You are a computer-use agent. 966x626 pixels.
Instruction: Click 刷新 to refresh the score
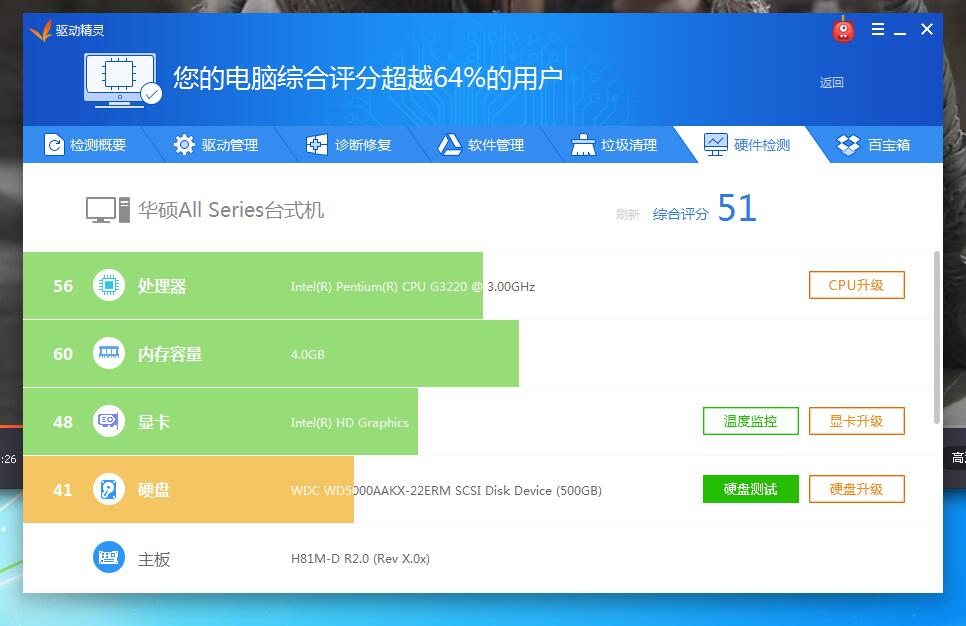pos(627,214)
